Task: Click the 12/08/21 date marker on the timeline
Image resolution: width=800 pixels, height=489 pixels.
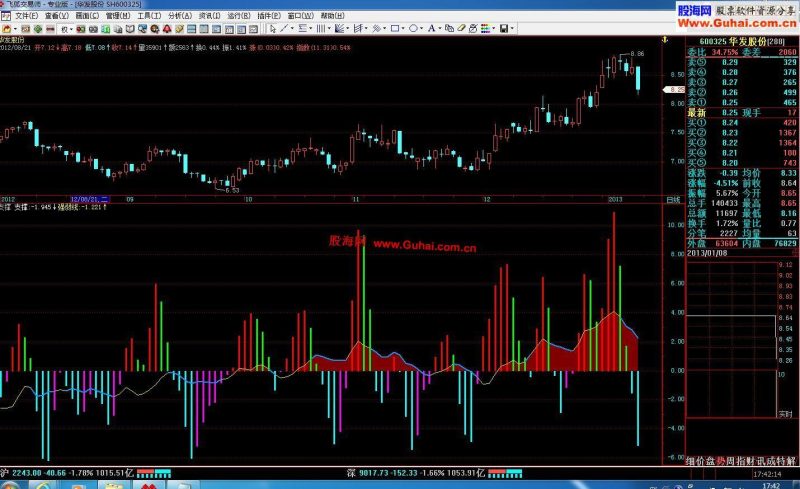Action: pyautogui.click(x=89, y=199)
